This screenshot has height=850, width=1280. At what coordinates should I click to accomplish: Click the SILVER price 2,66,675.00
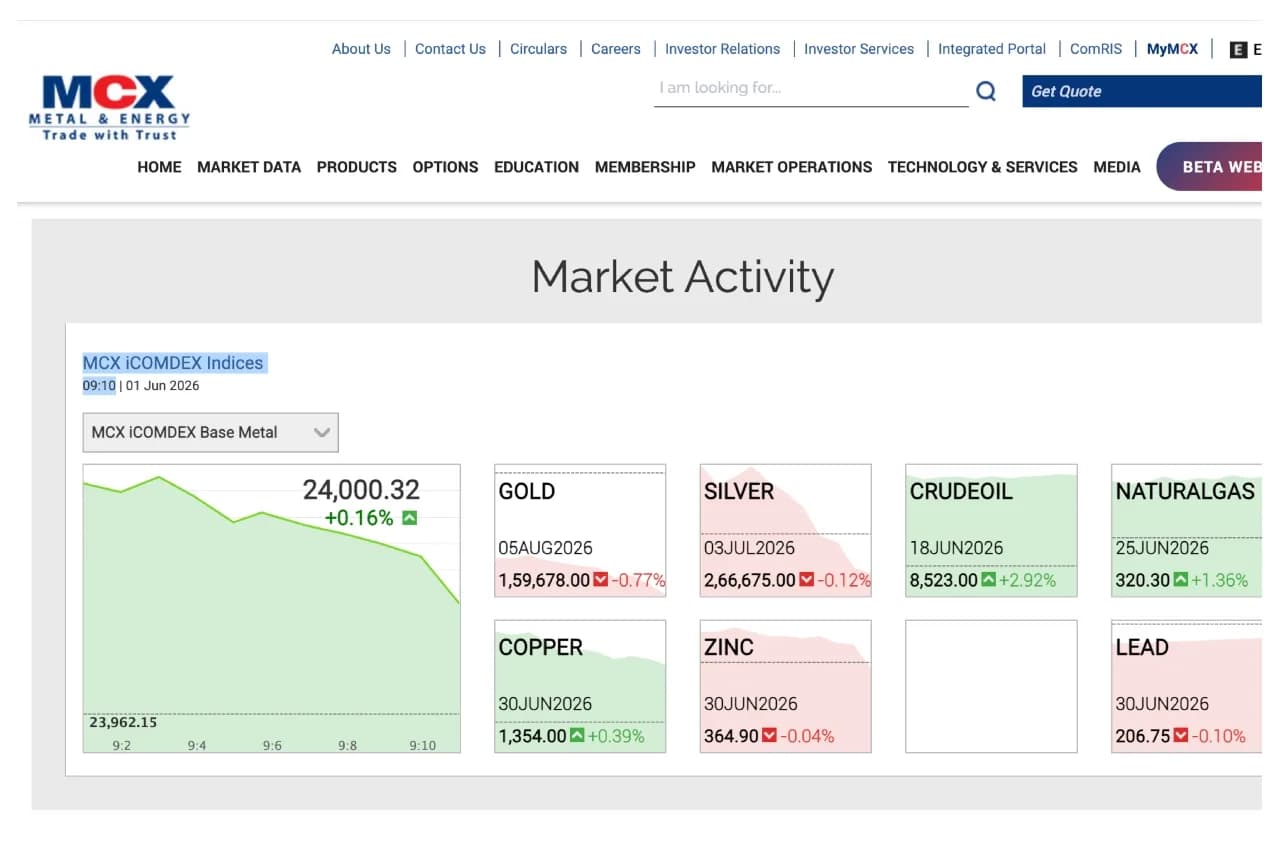750,580
